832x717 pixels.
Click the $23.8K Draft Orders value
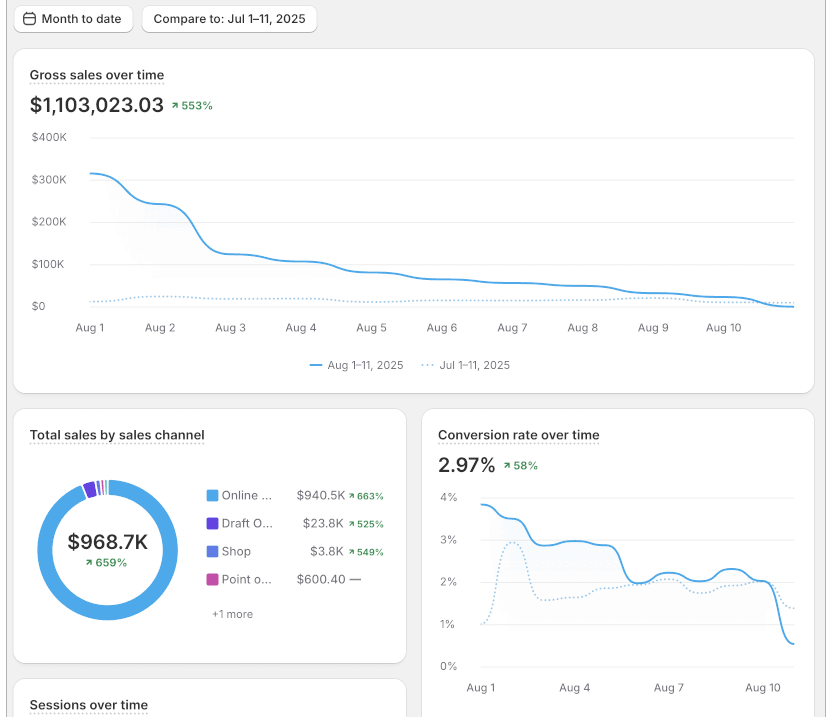(x=323, y=524)
